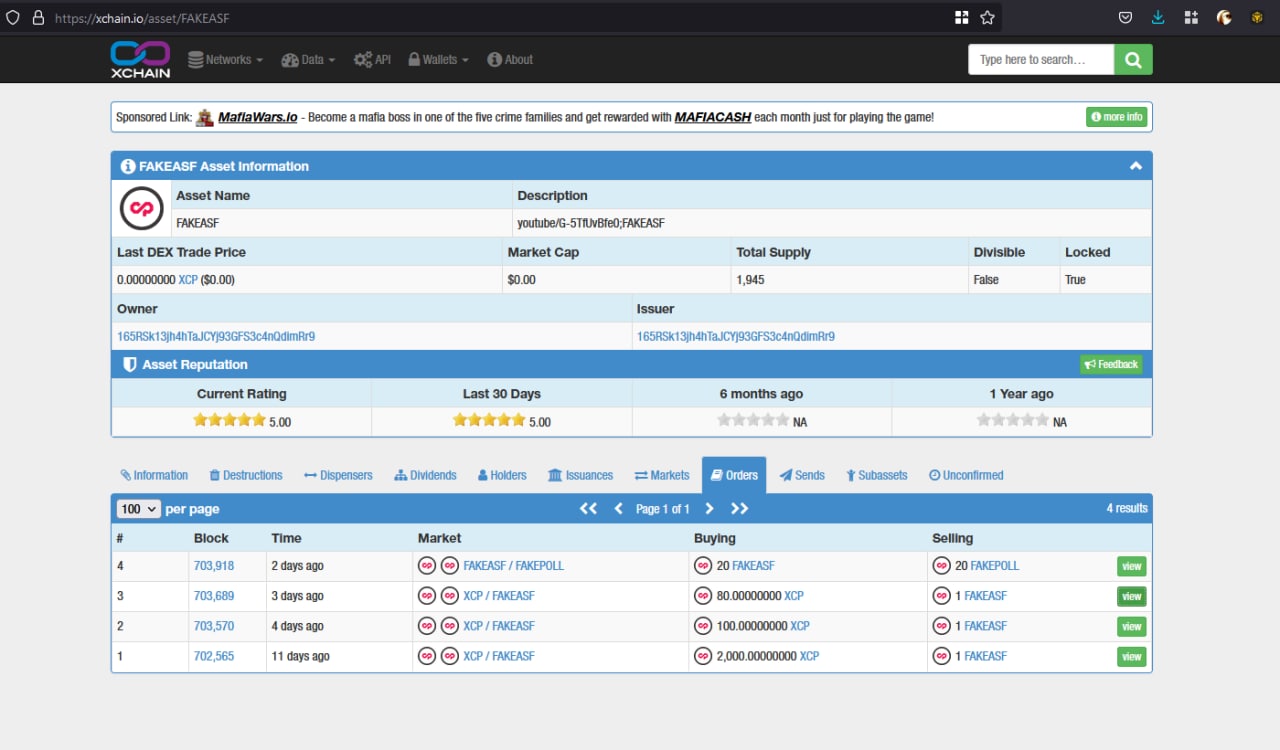Open the Issuer address link

click(x=736, y=337)
